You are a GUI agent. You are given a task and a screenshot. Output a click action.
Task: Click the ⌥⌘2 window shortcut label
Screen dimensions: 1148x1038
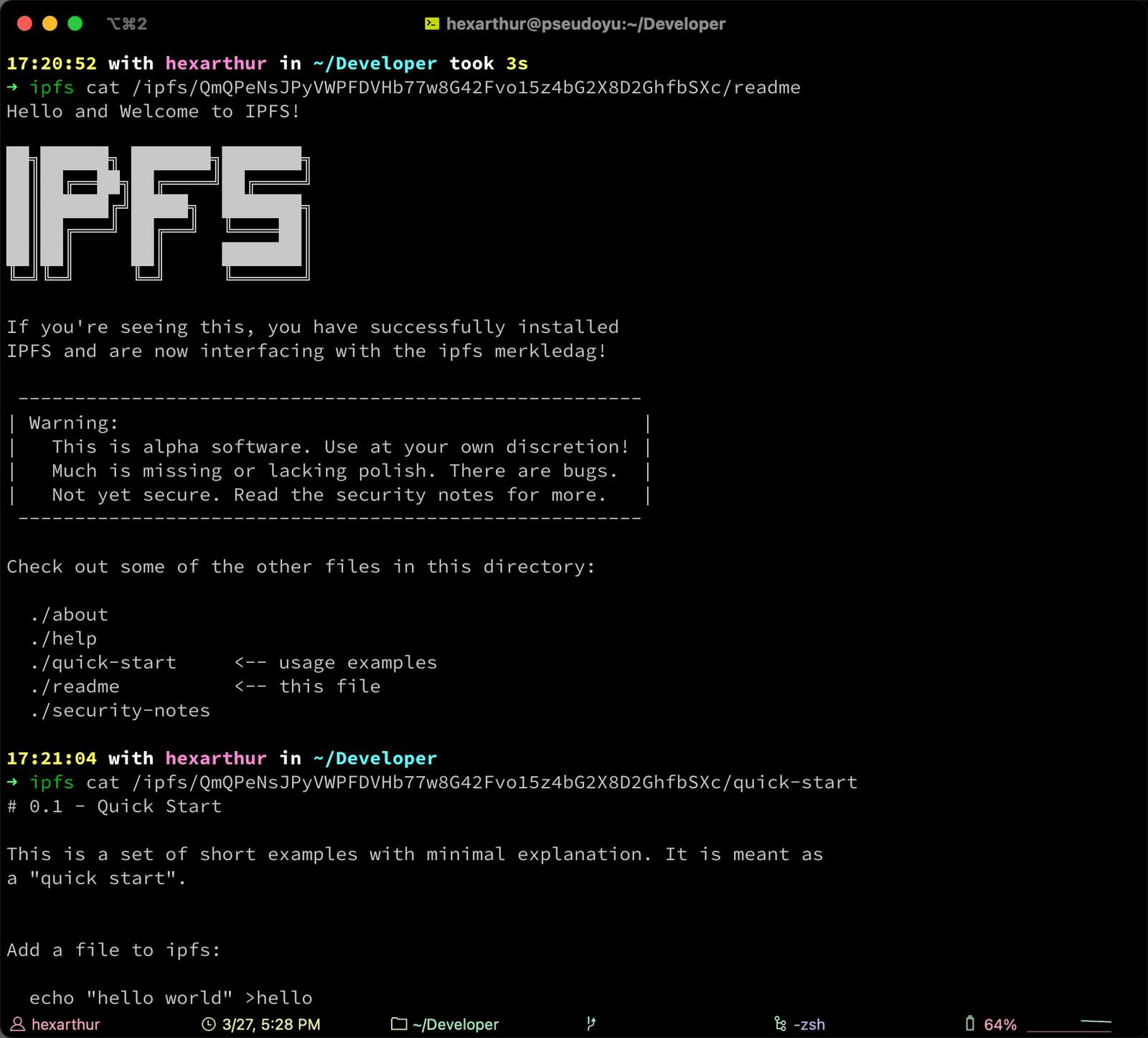[x=127, y=24]
